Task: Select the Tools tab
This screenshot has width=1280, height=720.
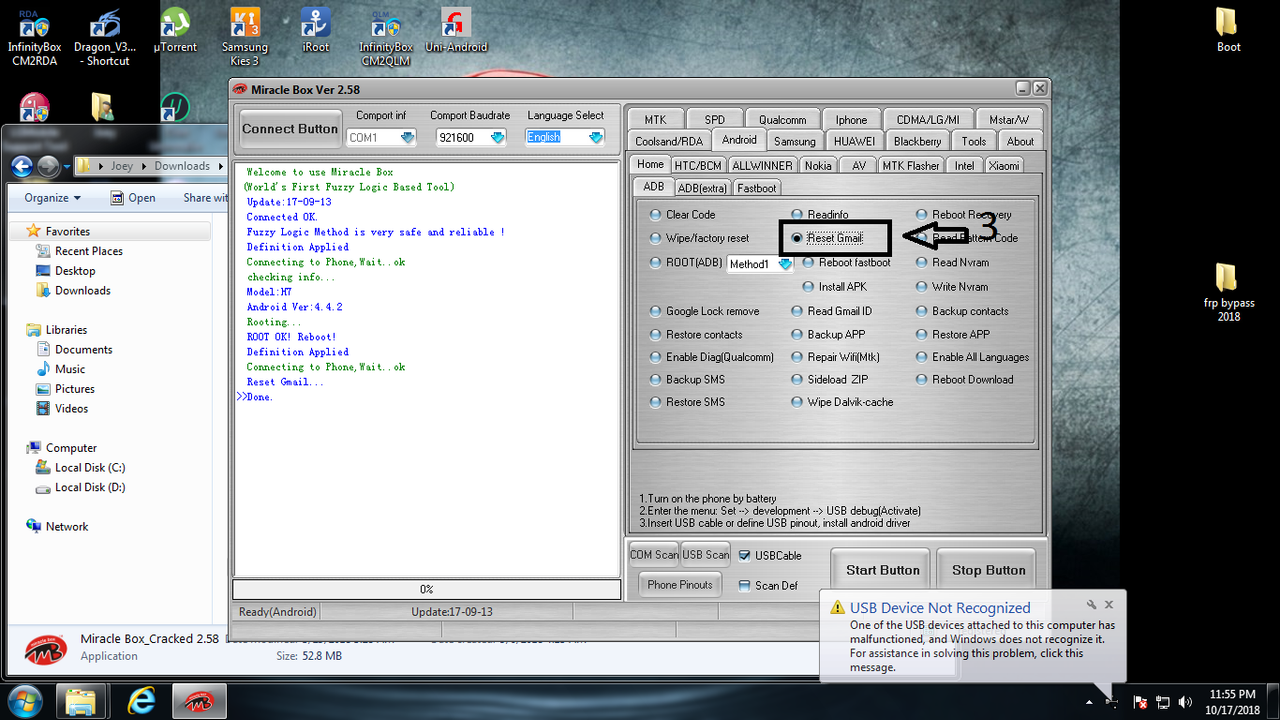Action: point(974,141)
